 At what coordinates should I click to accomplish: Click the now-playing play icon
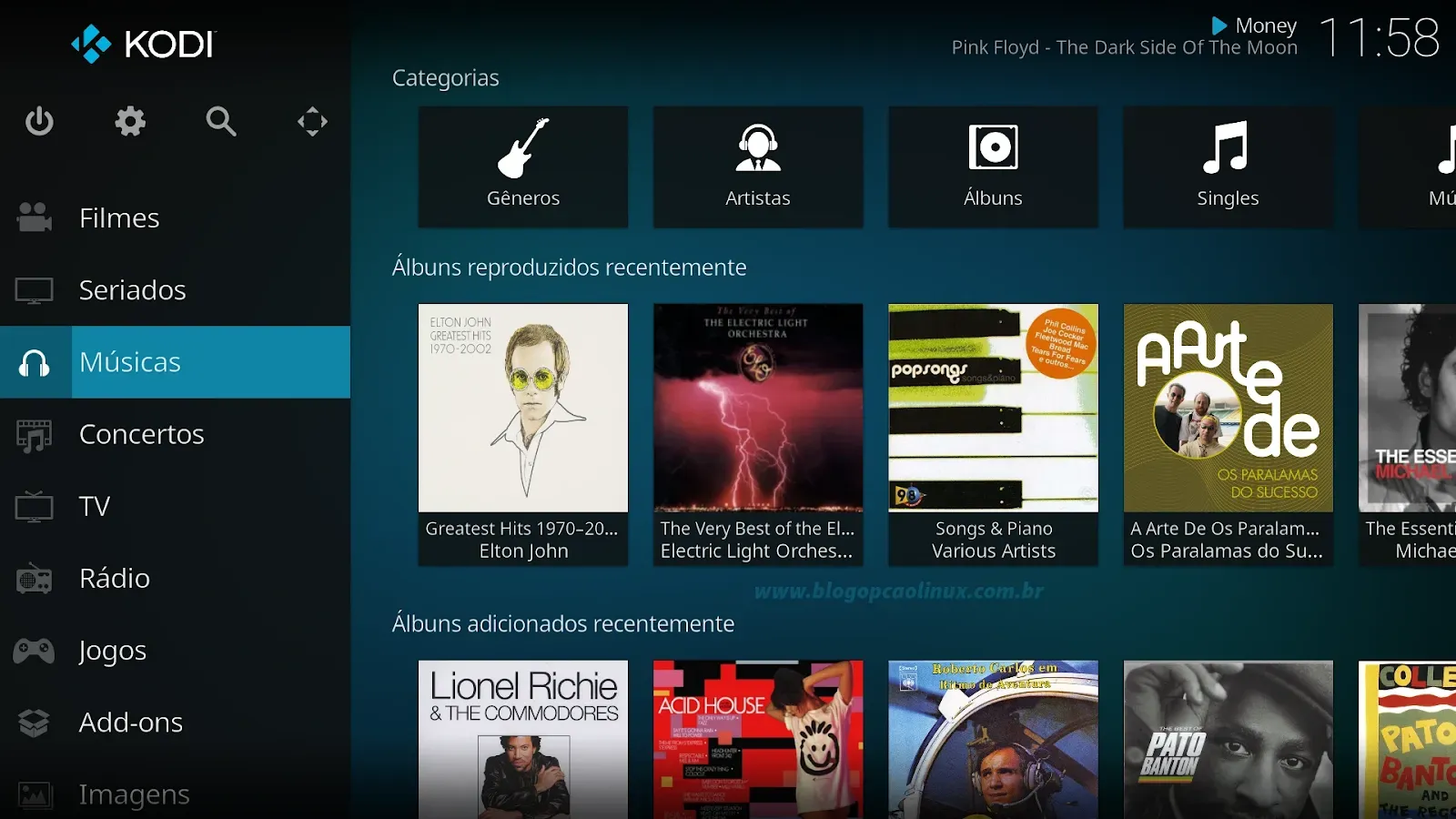[x=1219, y=25]
